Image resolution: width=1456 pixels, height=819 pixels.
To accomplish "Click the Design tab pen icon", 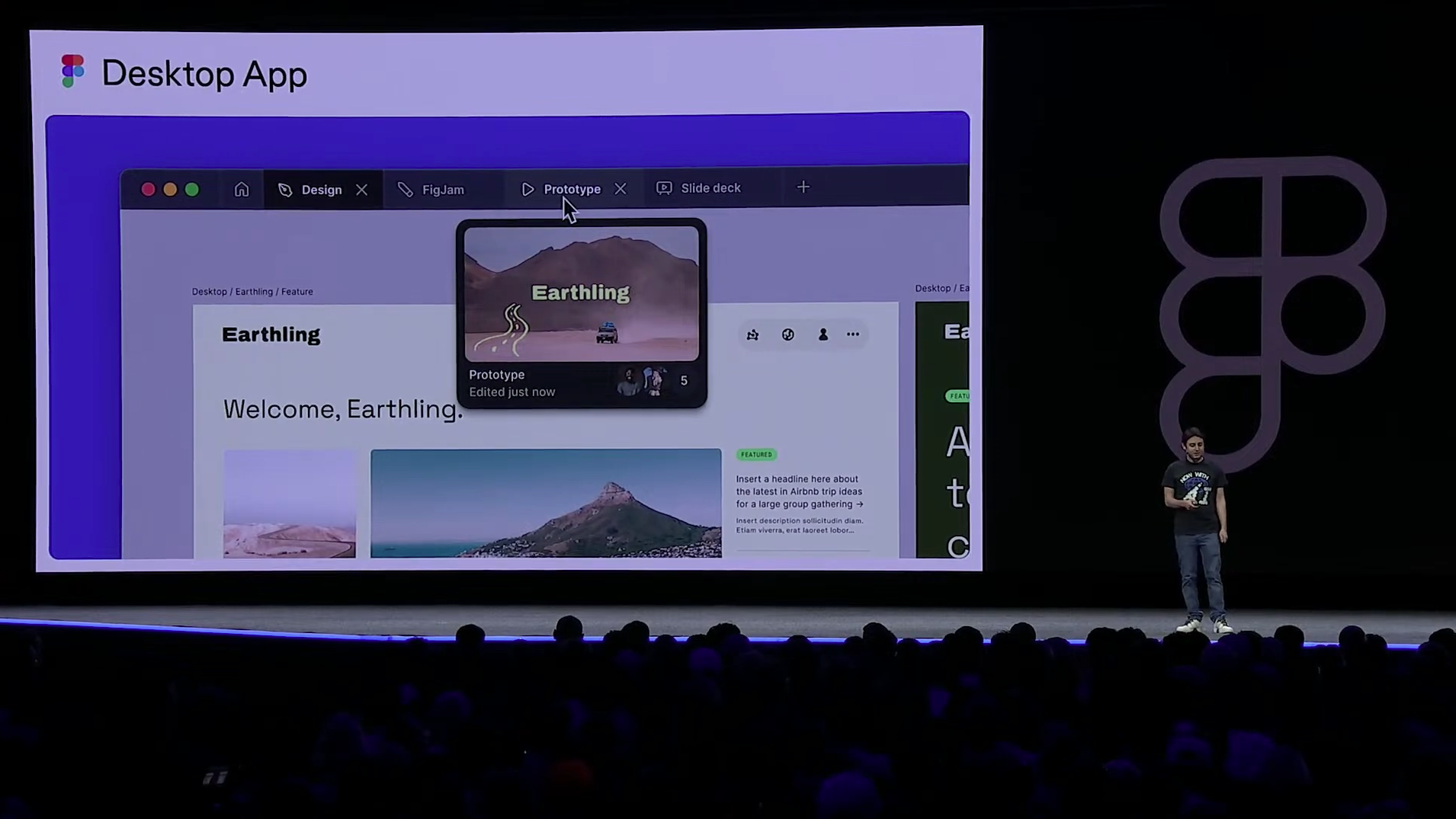I will [x=285, y=190].
